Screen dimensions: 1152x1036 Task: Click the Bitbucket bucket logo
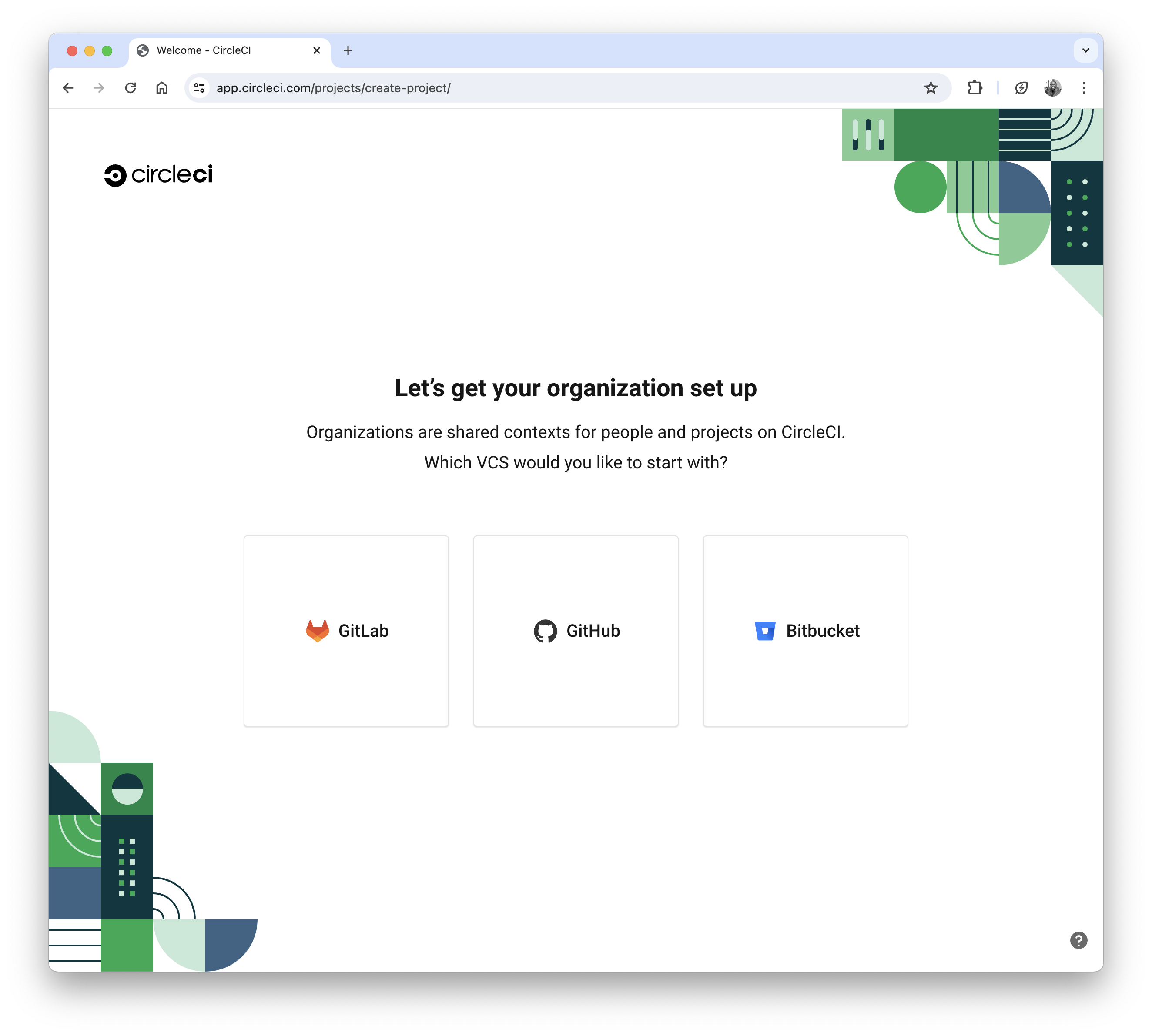pos(765,631)
